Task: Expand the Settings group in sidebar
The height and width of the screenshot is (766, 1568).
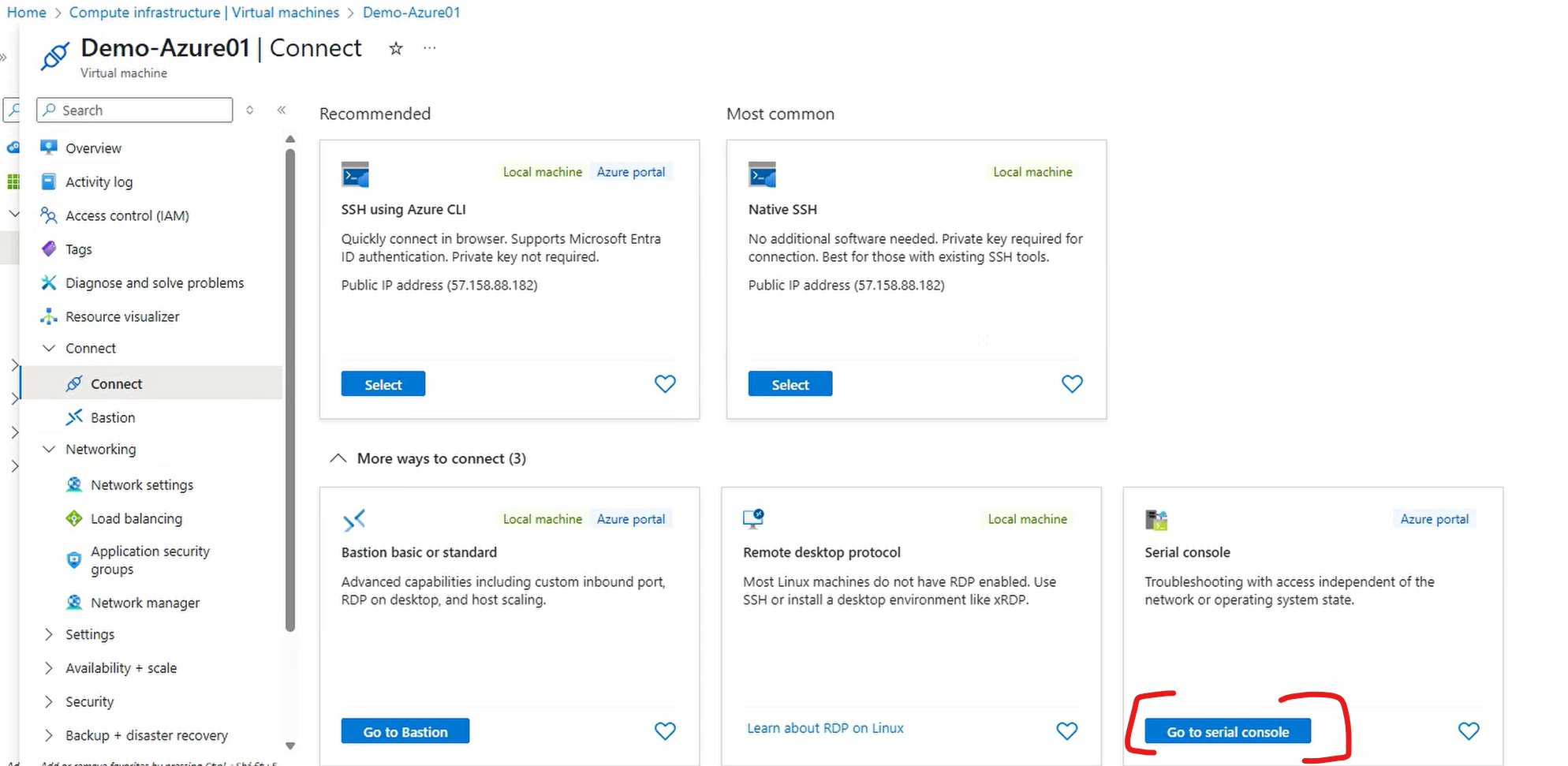Action: [49, 634]
